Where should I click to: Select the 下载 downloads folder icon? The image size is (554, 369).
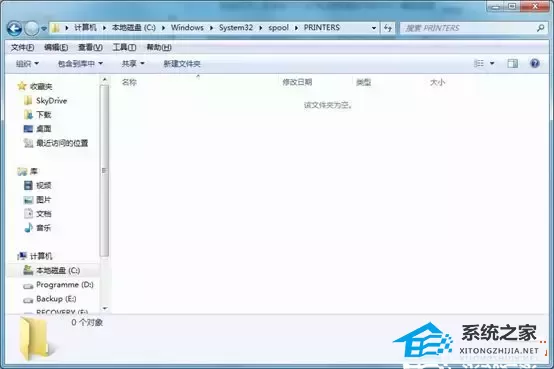point(28,115)
